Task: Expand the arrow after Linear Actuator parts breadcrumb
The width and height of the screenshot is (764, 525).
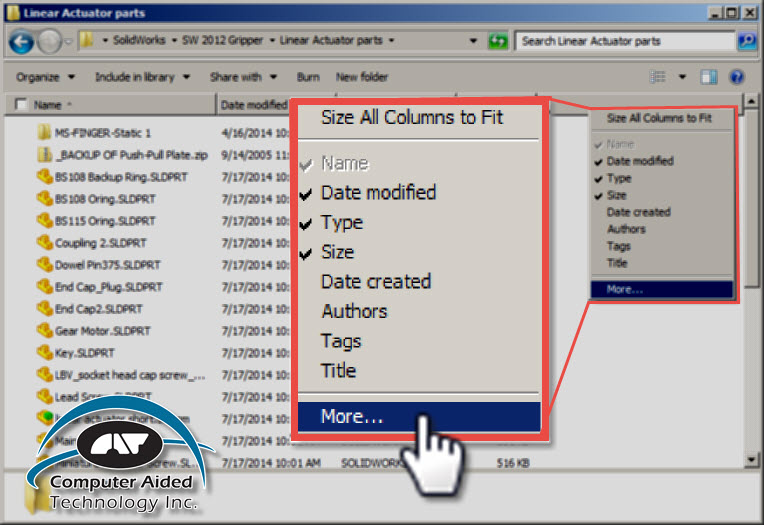Action: tap(391, 40)
